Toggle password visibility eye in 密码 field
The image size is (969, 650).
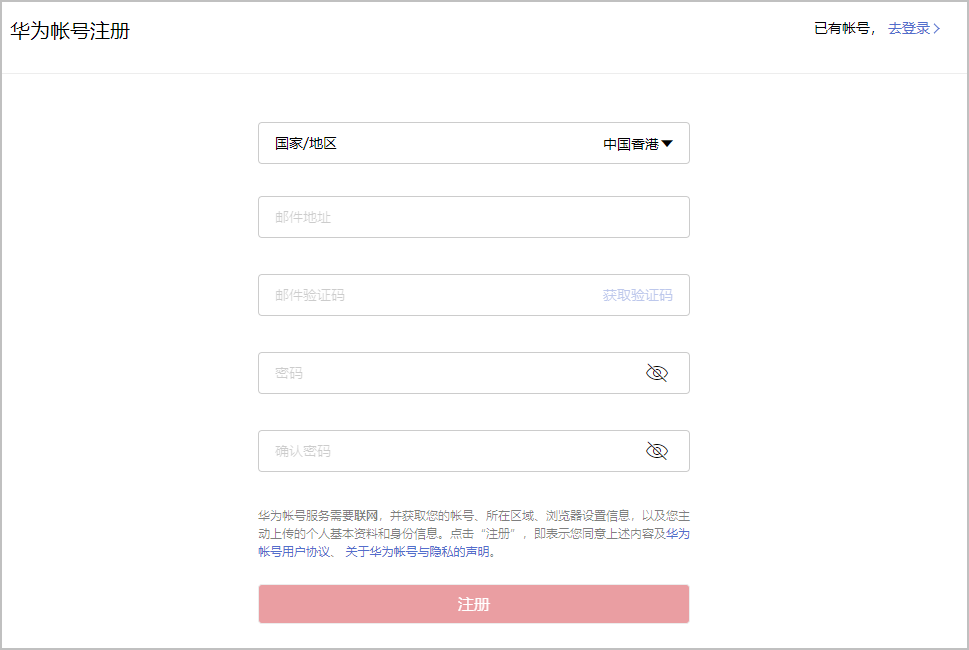point(656,373)
